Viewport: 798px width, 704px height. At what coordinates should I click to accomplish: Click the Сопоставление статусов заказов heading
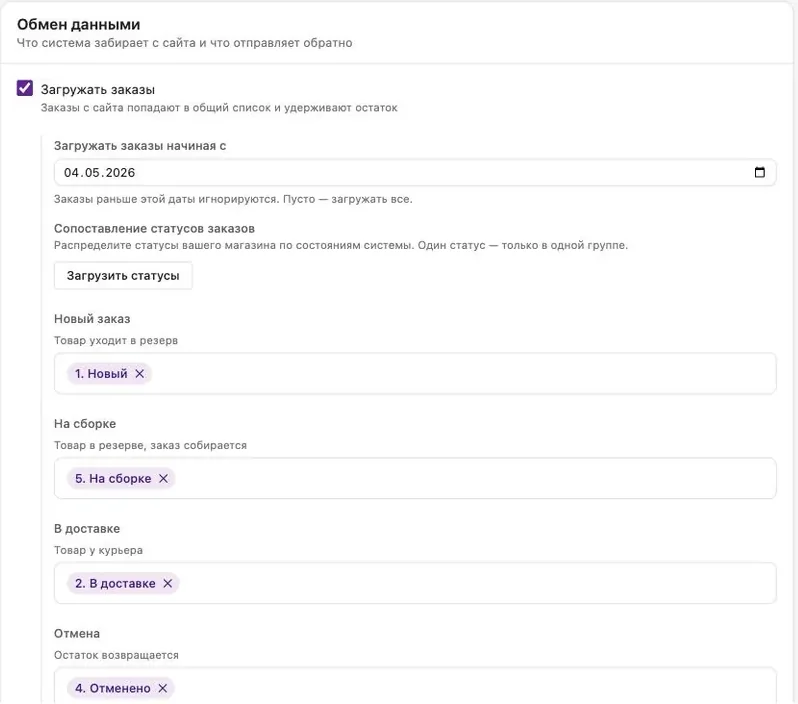tap(154, 229)
